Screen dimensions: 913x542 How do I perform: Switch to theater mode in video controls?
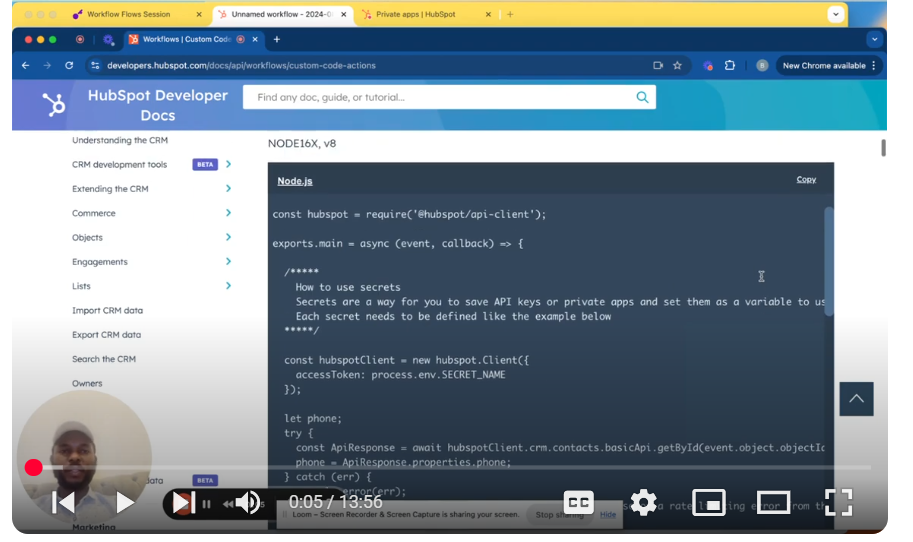(773, 502)
